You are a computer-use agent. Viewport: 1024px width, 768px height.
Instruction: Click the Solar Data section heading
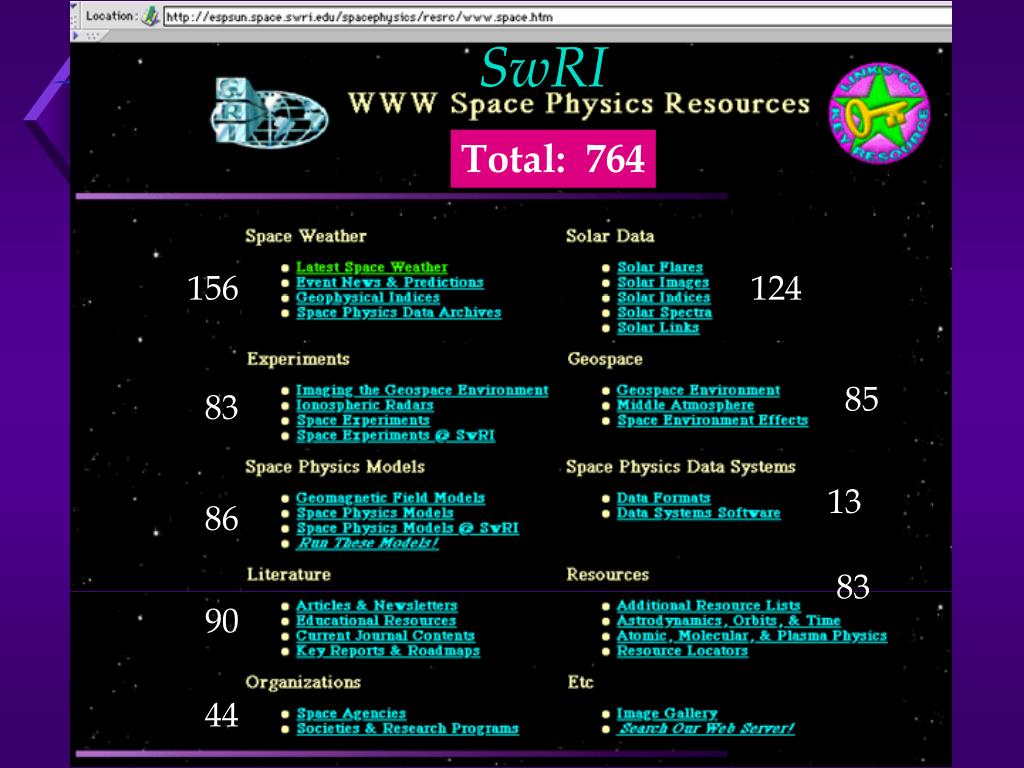[610, 236]
